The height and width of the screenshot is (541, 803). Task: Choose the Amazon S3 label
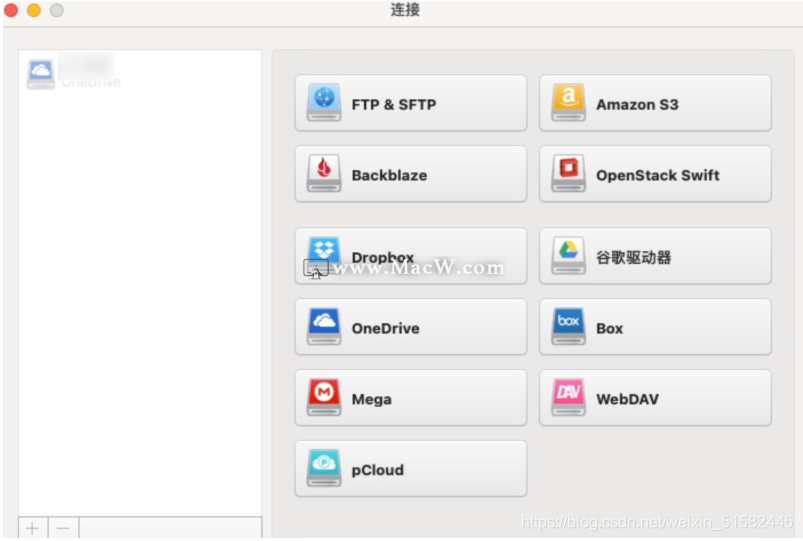tap(637, 105)
